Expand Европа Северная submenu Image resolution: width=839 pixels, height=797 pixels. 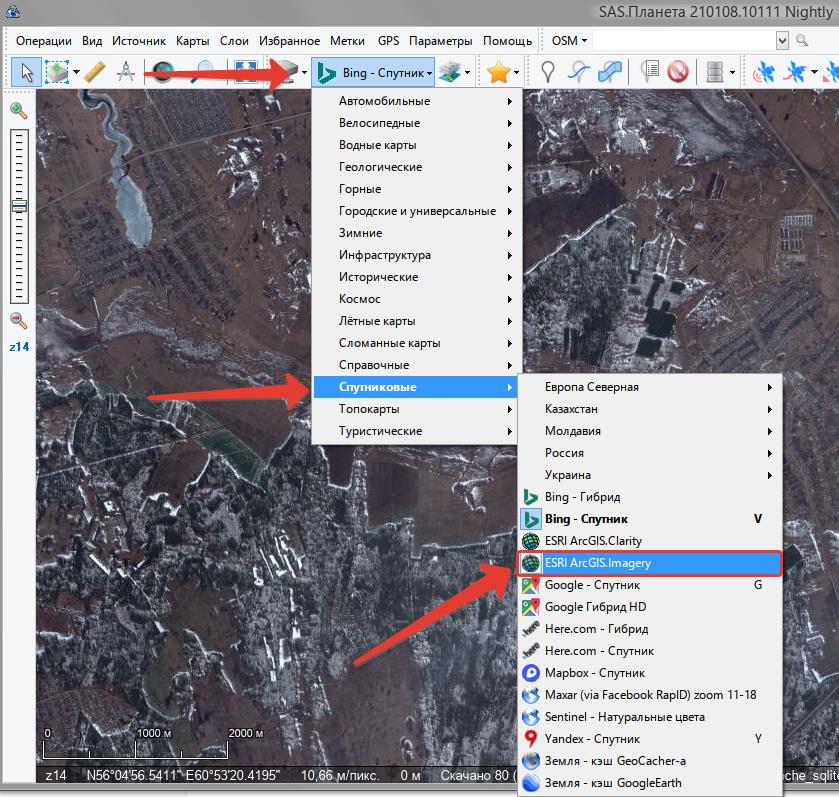(650, 387)
